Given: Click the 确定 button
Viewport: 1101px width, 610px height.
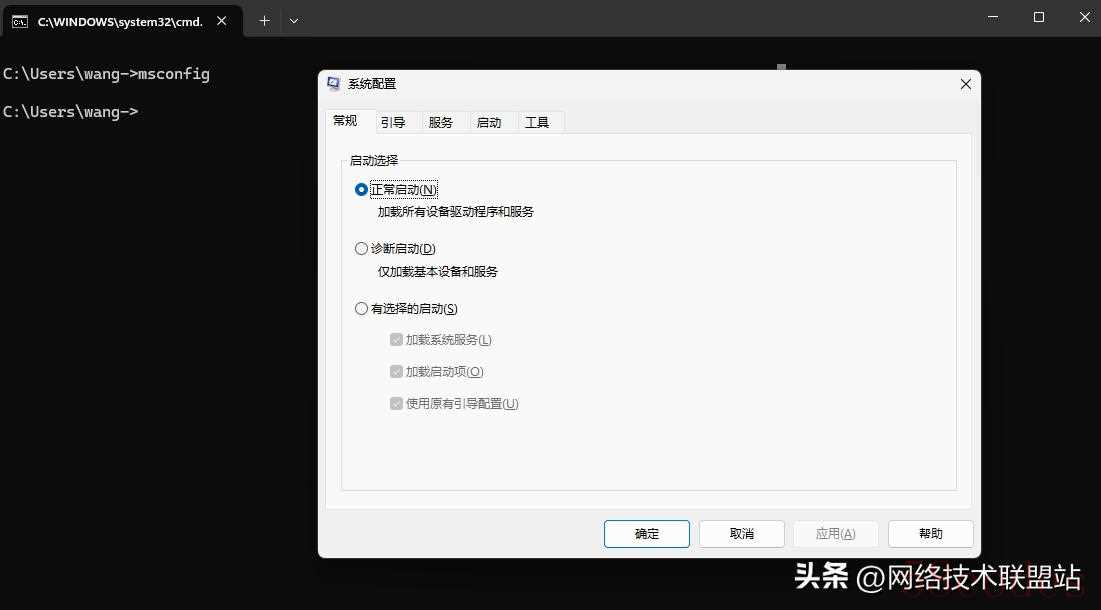Looking at the screenshot, I should tap(646, 534).
